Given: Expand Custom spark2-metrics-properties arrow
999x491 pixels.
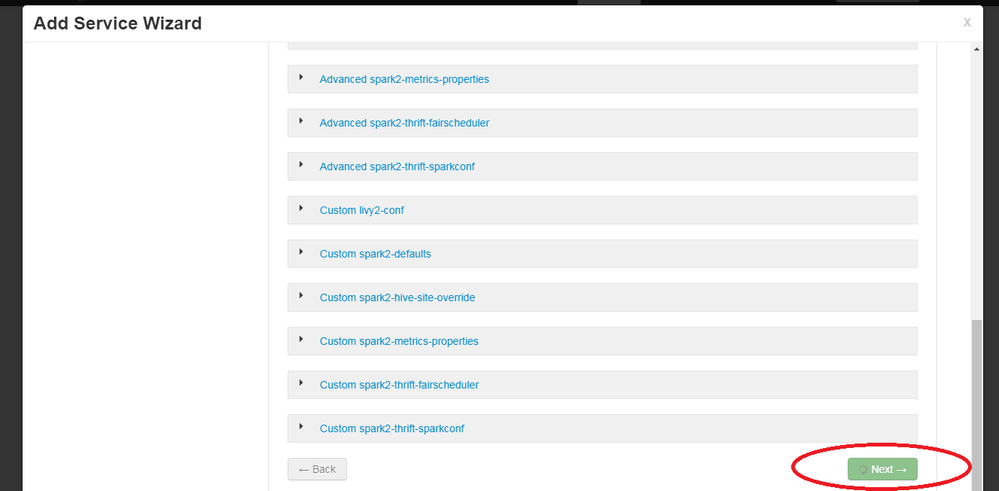Looking at the screenshot, I should 301,339.
